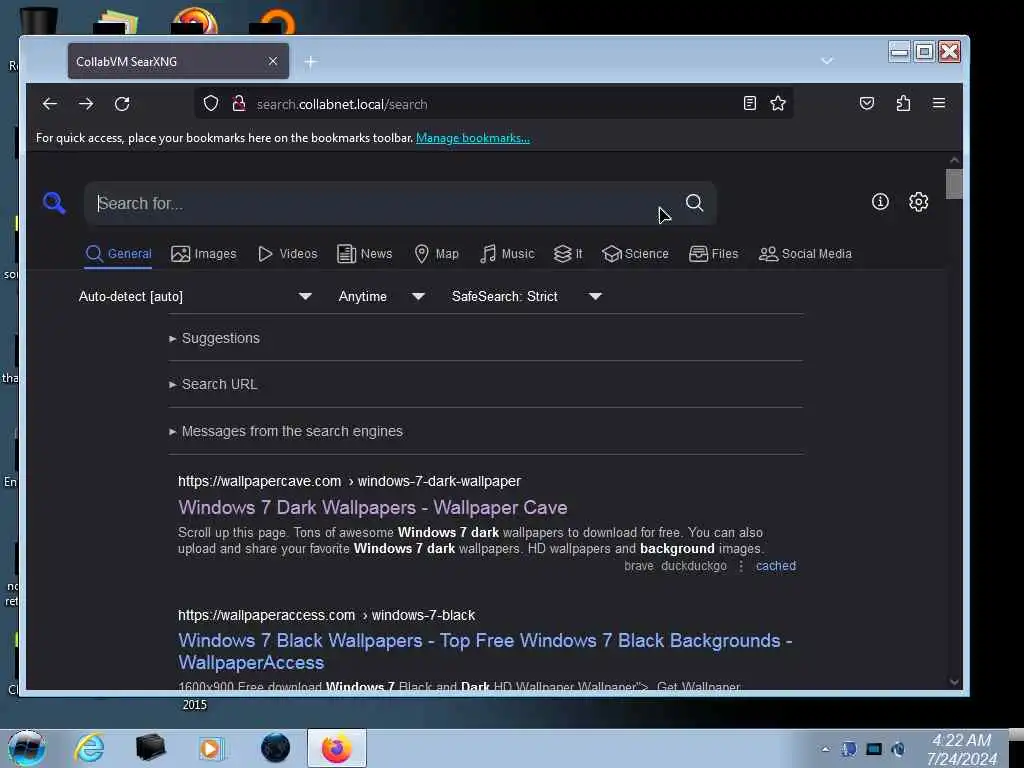Show site security info via padlock icon

pos(239,103)
